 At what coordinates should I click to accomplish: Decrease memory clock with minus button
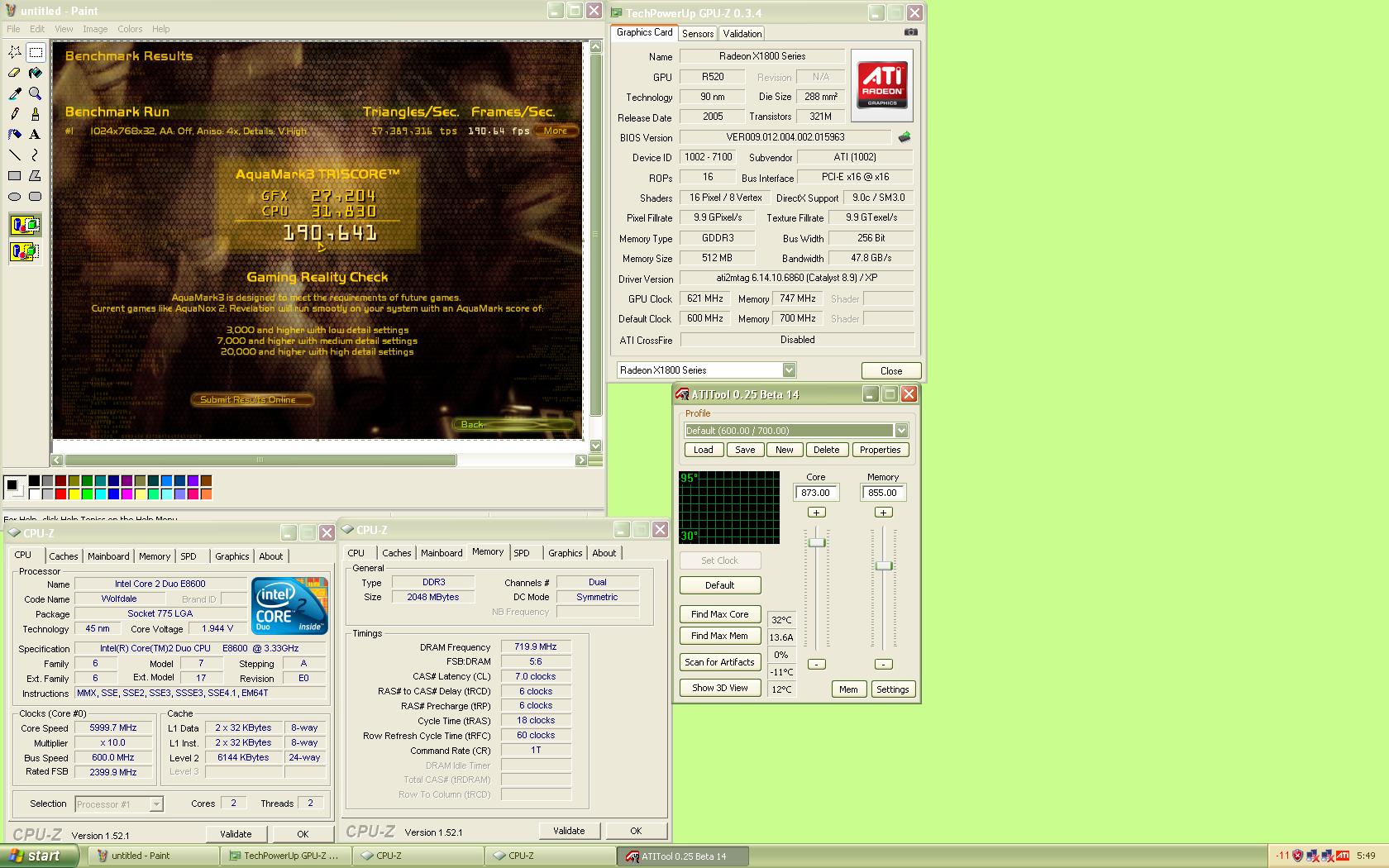click(x=884, y=664)
